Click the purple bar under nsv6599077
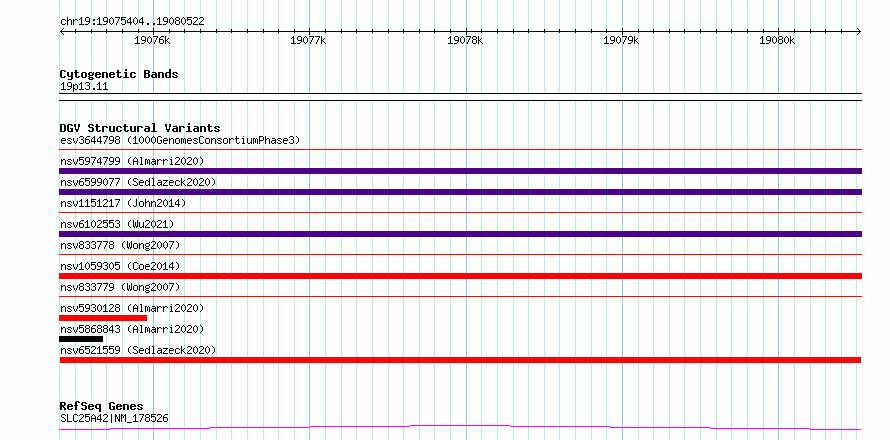The height and width of the screenshot is (440, 890). 460,192
